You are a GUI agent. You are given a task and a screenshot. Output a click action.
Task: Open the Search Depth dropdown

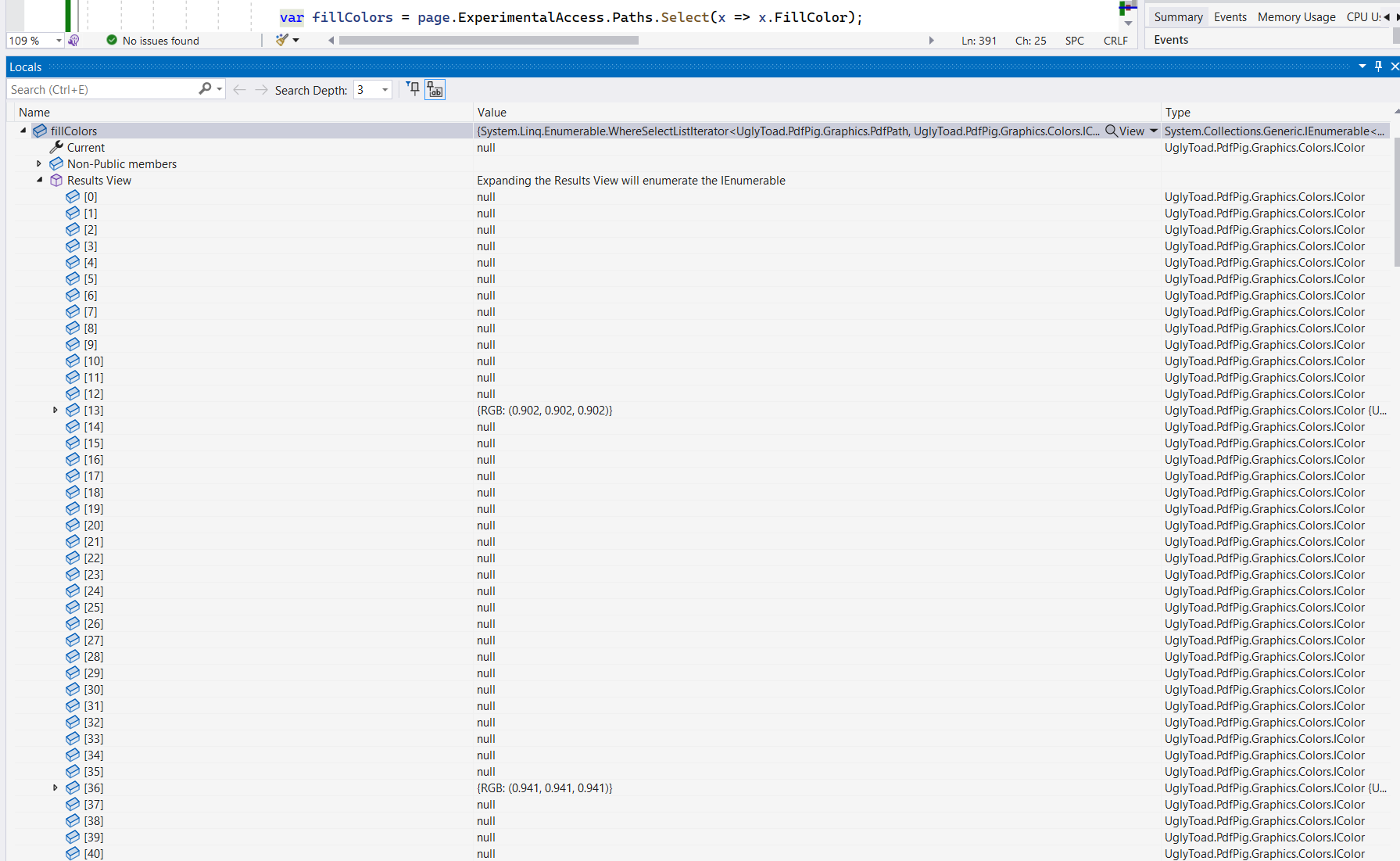point(383,90)
